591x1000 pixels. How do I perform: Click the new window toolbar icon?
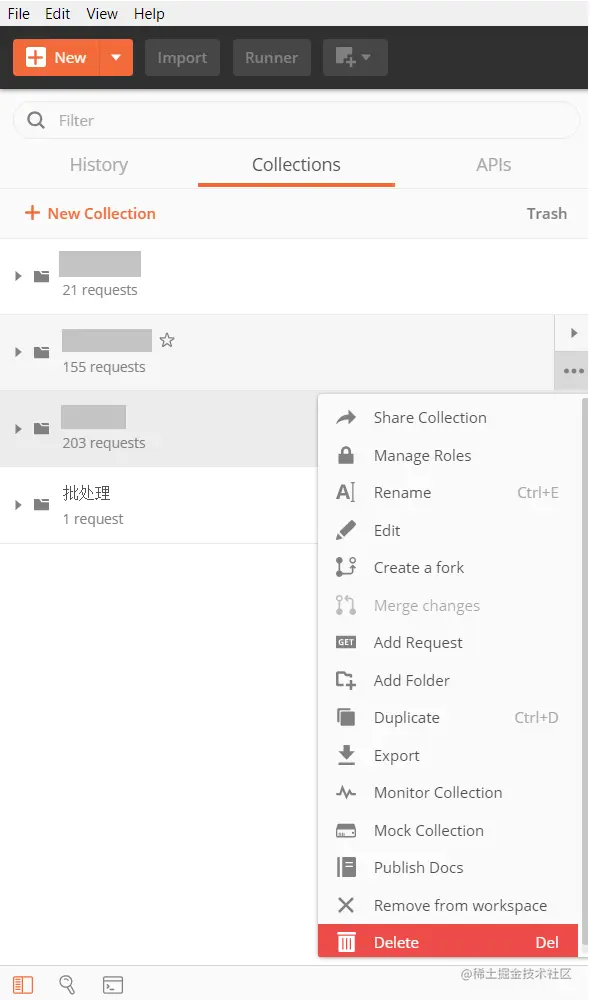tap(355, 57)
